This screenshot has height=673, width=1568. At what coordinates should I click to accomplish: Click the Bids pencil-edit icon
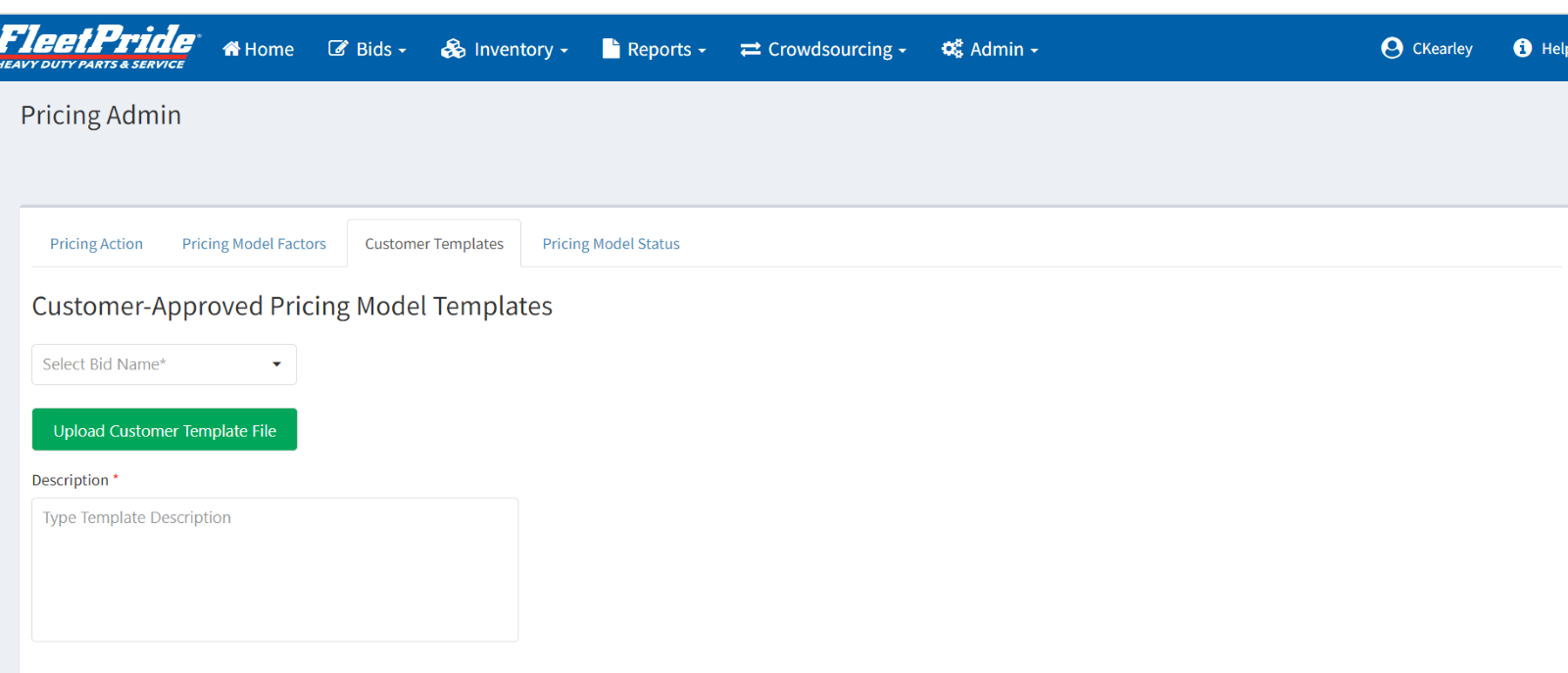338,49
